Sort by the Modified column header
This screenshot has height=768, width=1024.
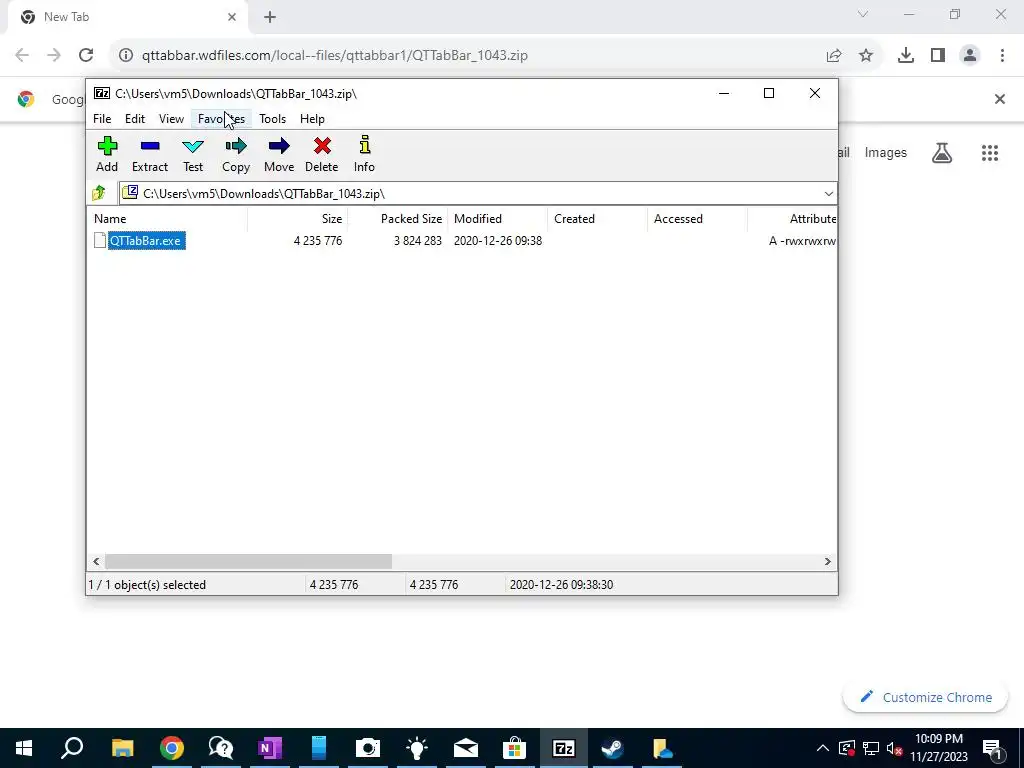[498, 219]
